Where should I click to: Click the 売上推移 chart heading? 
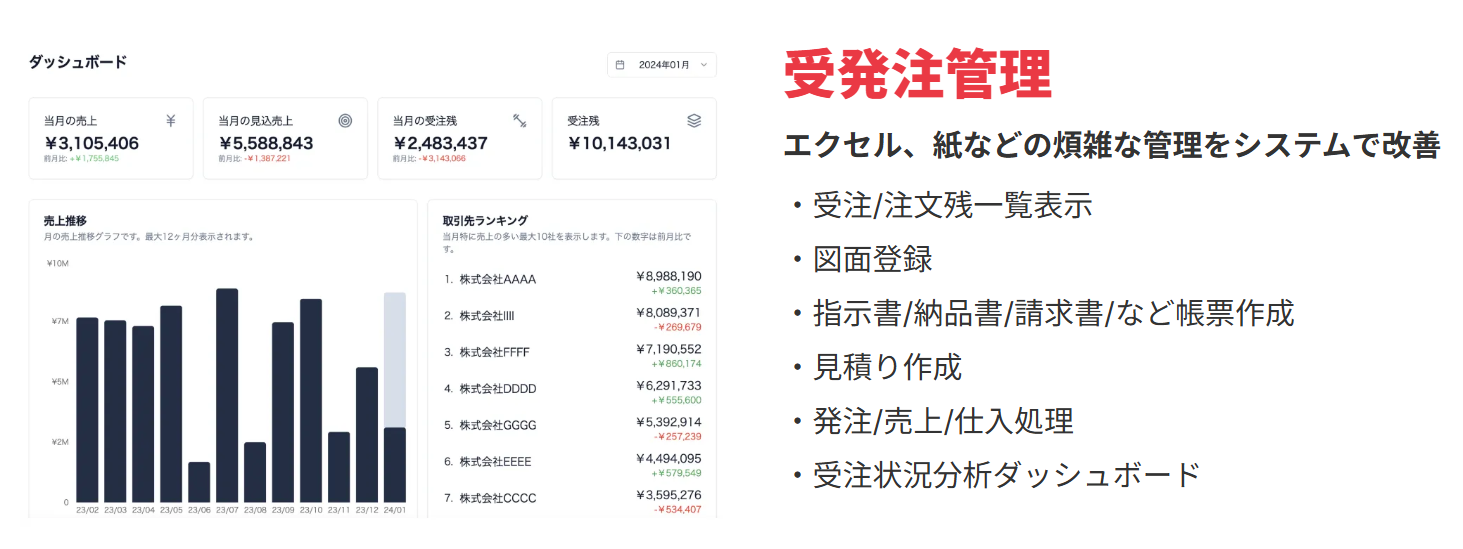point(64,220)
